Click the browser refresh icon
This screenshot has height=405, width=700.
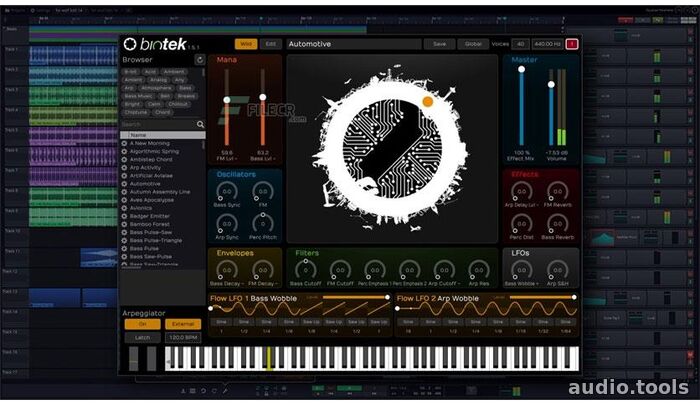pyautogui.click(x=200, y=60)
